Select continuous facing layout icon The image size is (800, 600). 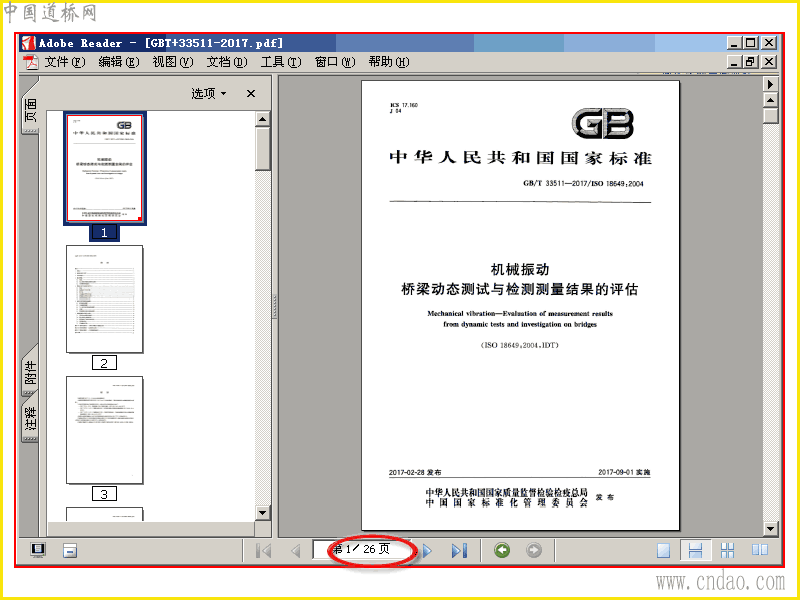[x=727, y=550]
